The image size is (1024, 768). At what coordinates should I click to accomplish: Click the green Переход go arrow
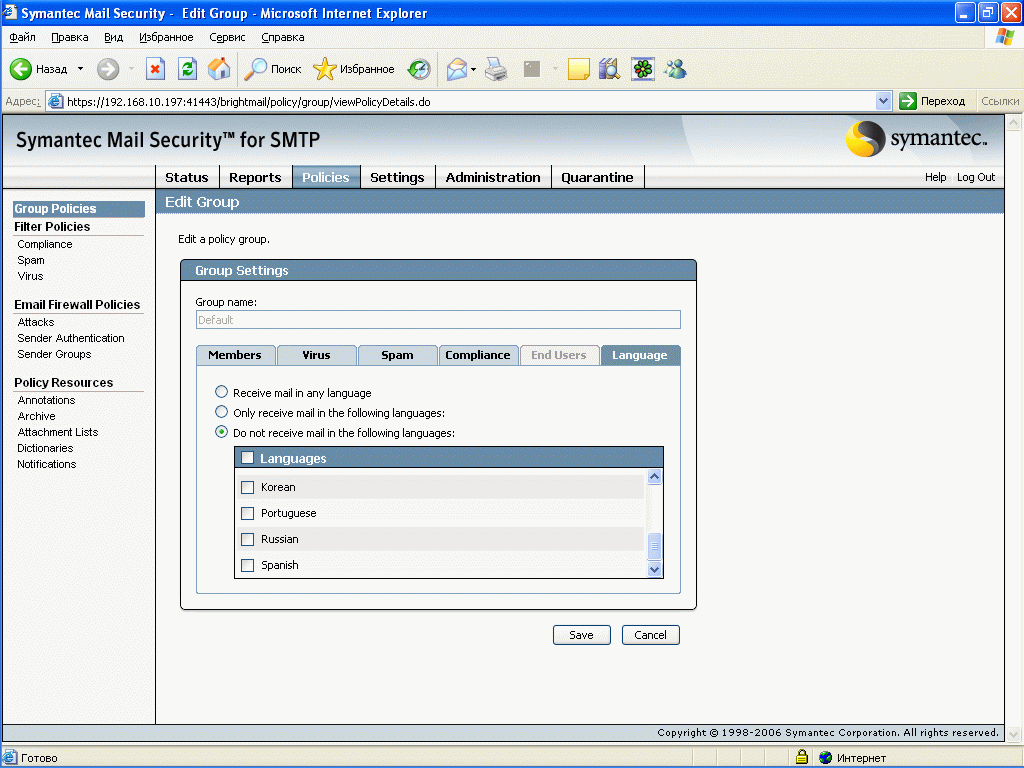click(908, 101)
